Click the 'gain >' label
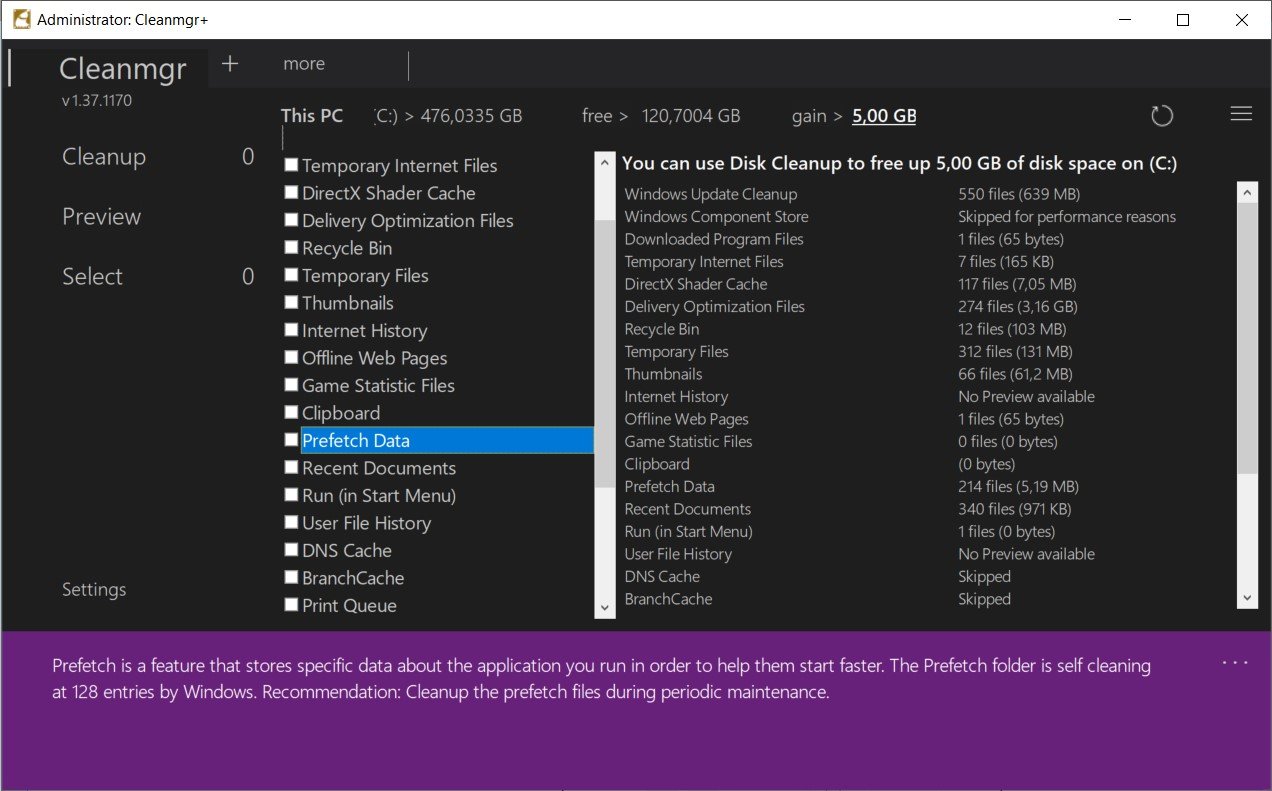 [x=817, y=116]
